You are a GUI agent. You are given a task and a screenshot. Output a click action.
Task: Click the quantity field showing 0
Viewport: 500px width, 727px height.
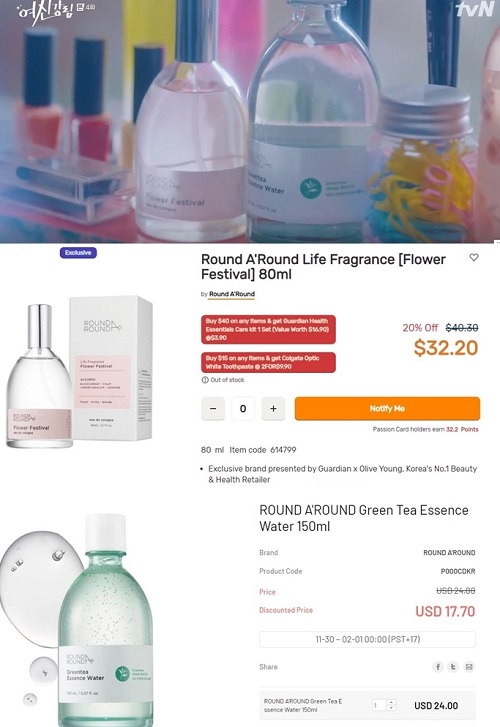[243, 408]
